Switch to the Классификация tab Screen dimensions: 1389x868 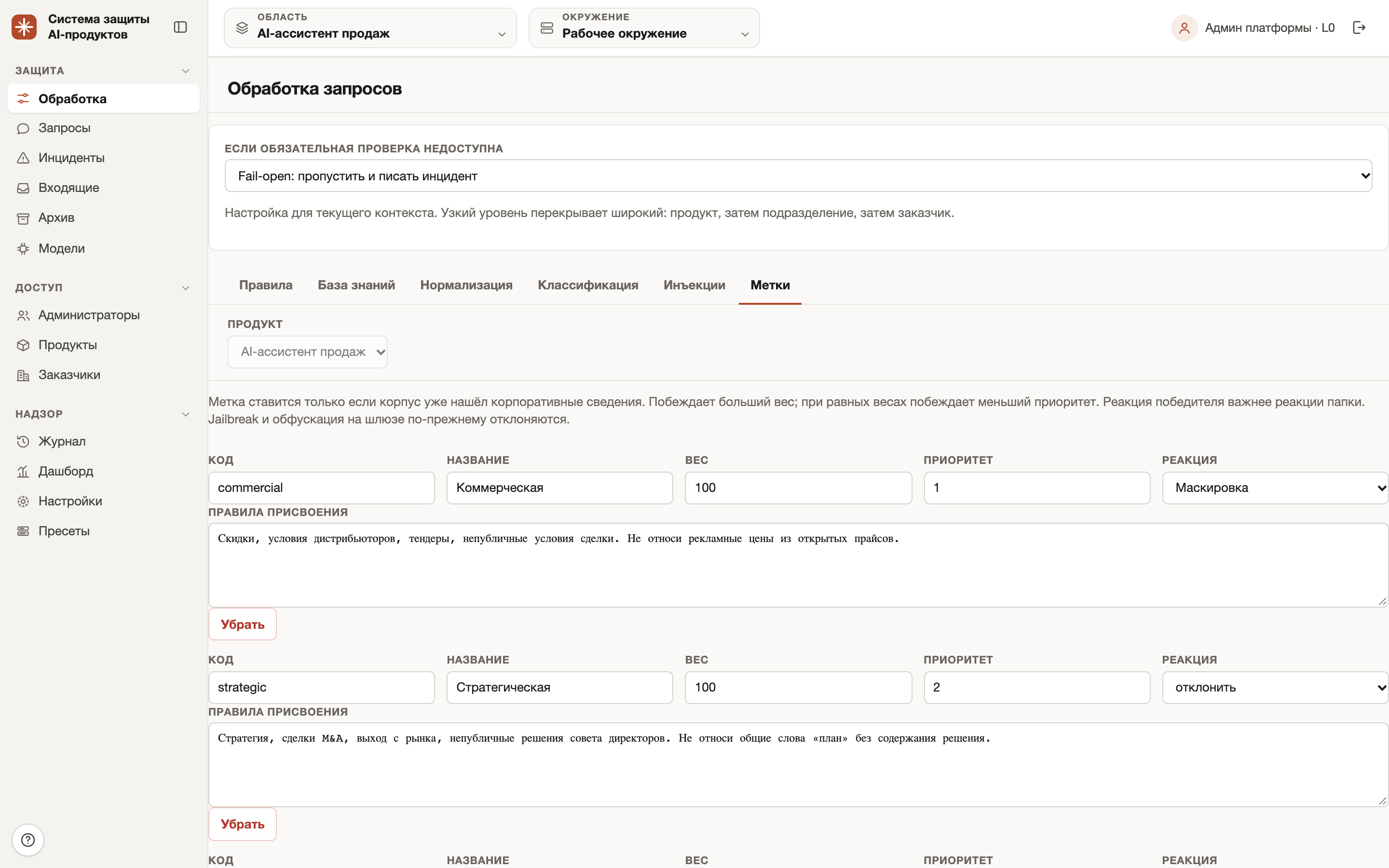[x=588, y=285]
